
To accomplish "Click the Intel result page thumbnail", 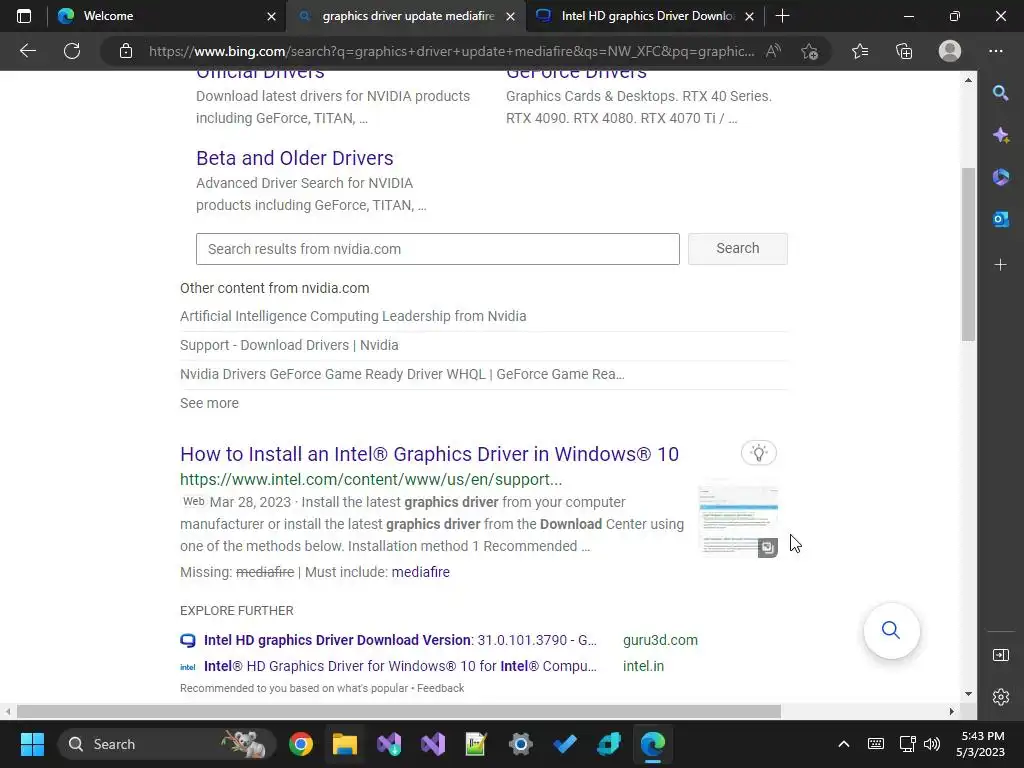I will [x=738, y=520].
